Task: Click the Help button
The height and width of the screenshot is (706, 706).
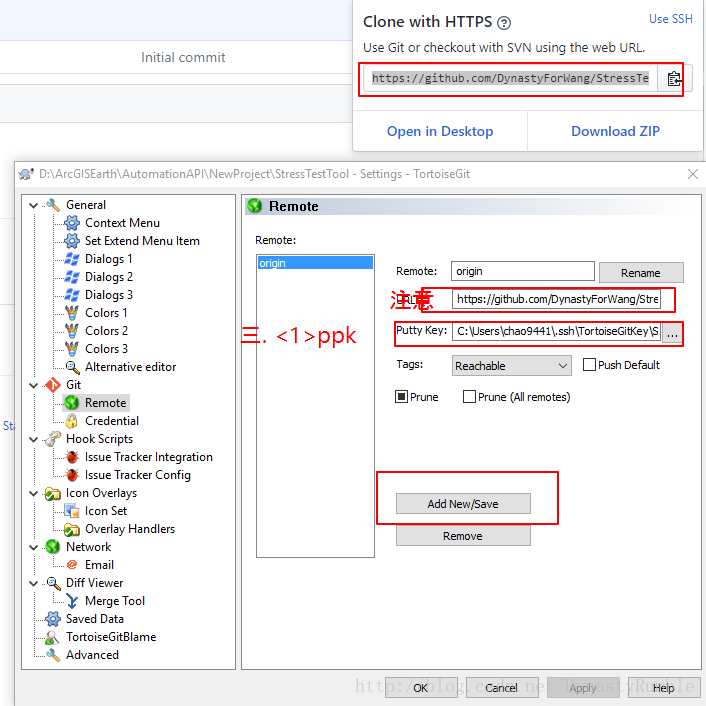Action: [x=664, y=688]
